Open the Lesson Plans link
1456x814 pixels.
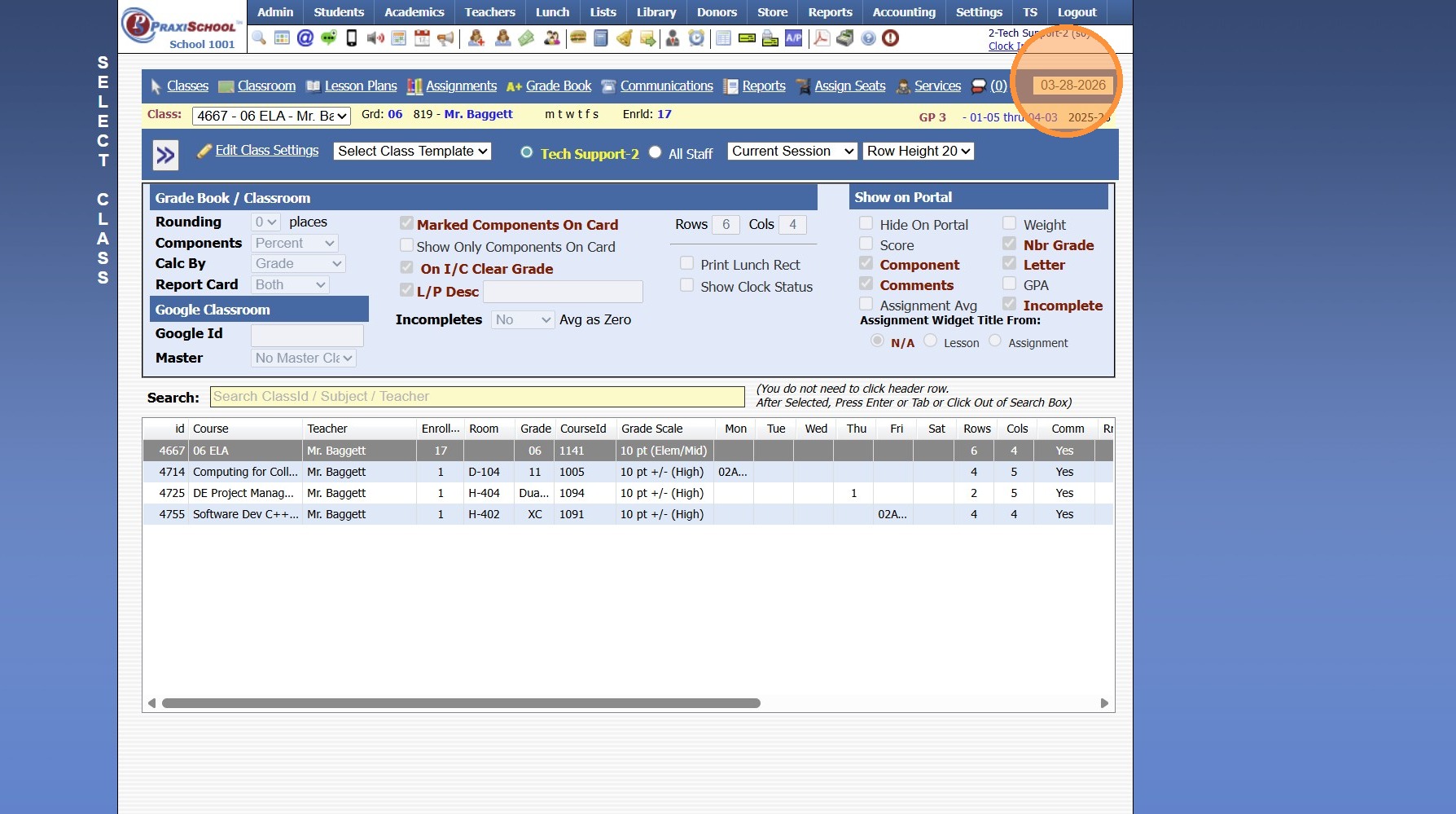point(360,86)
